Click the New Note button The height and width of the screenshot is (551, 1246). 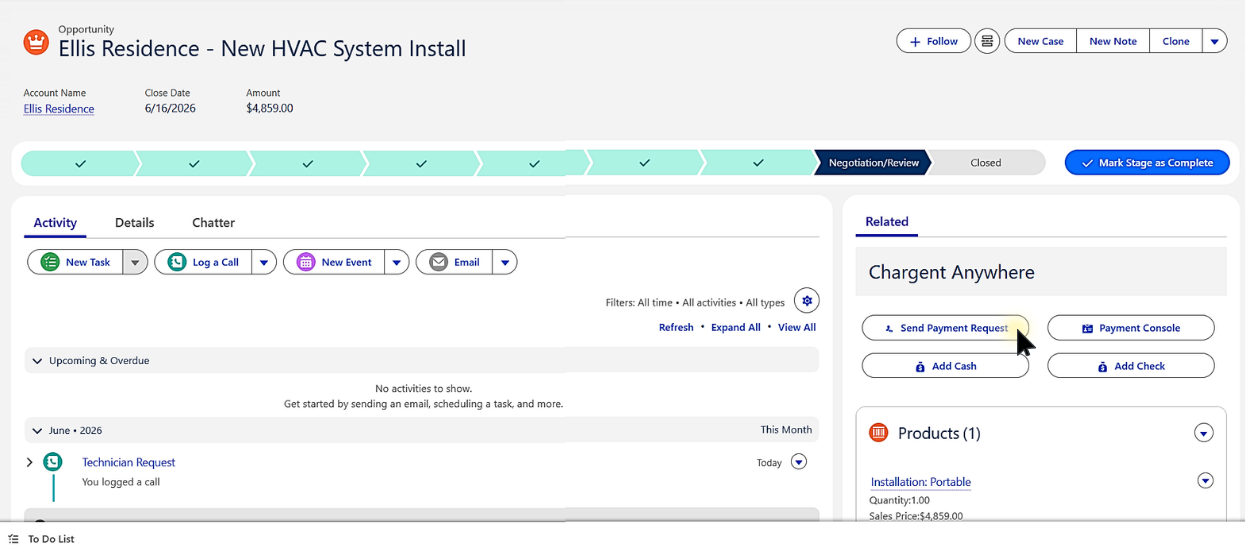click(x=1113, y=41)
